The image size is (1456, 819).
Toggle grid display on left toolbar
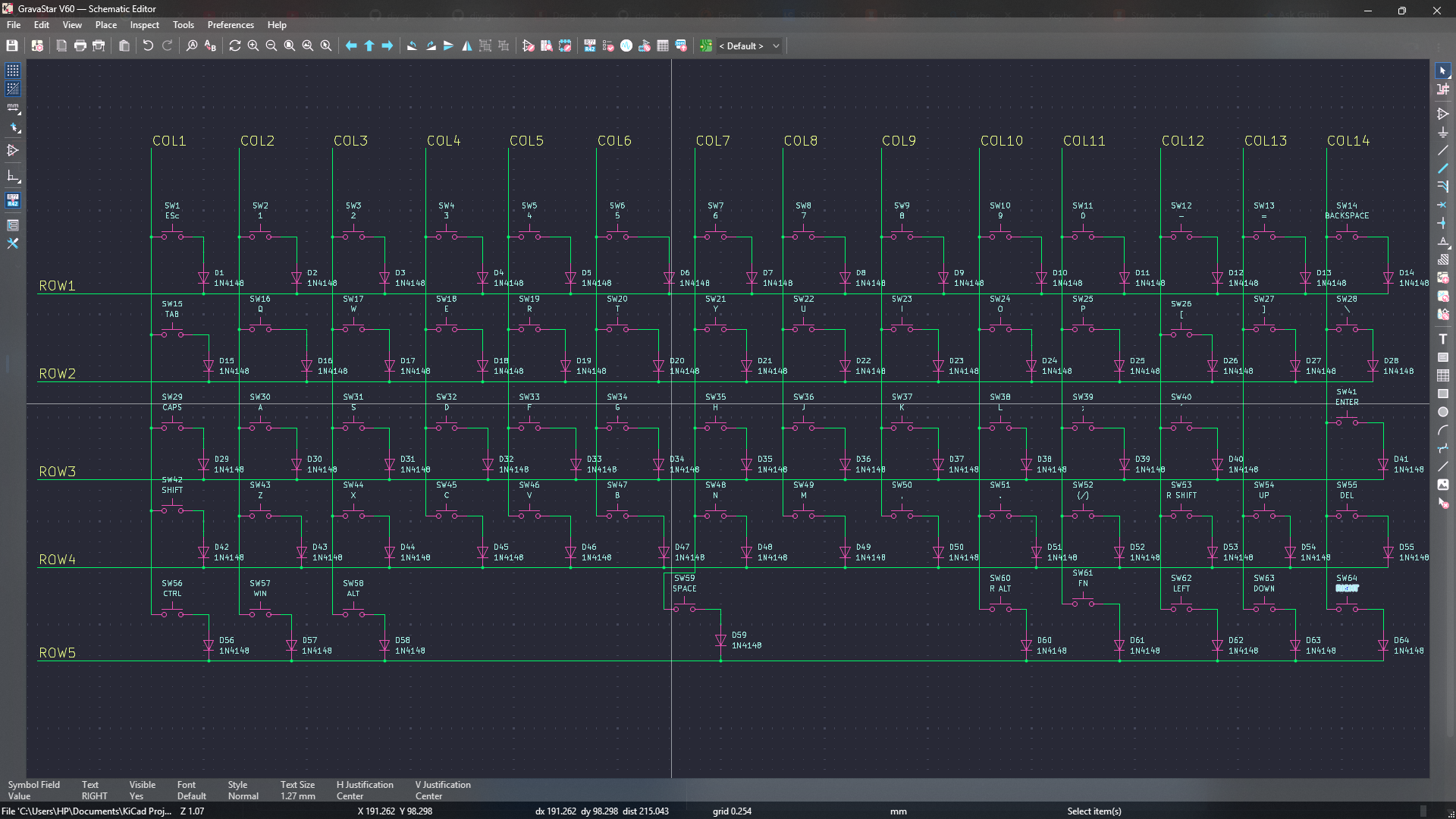(13, 71)
